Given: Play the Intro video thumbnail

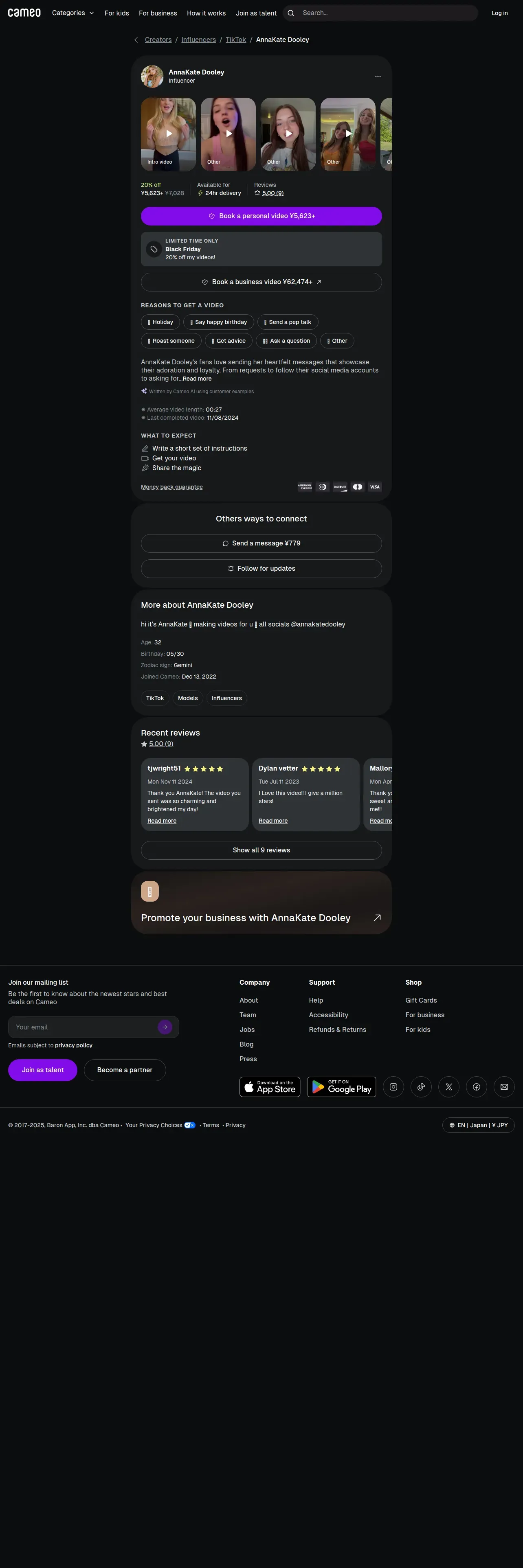Looking at the screenshot, I should [169, 134].
